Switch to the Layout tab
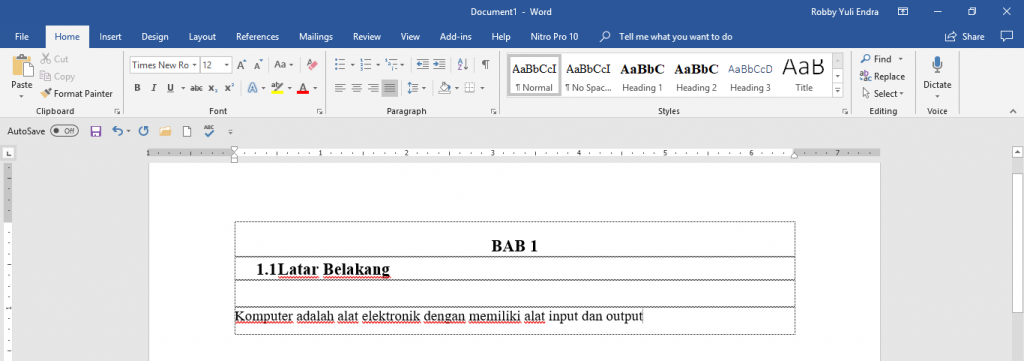The width and height of the screenshot is (1024, 361). tap(202, 37)
